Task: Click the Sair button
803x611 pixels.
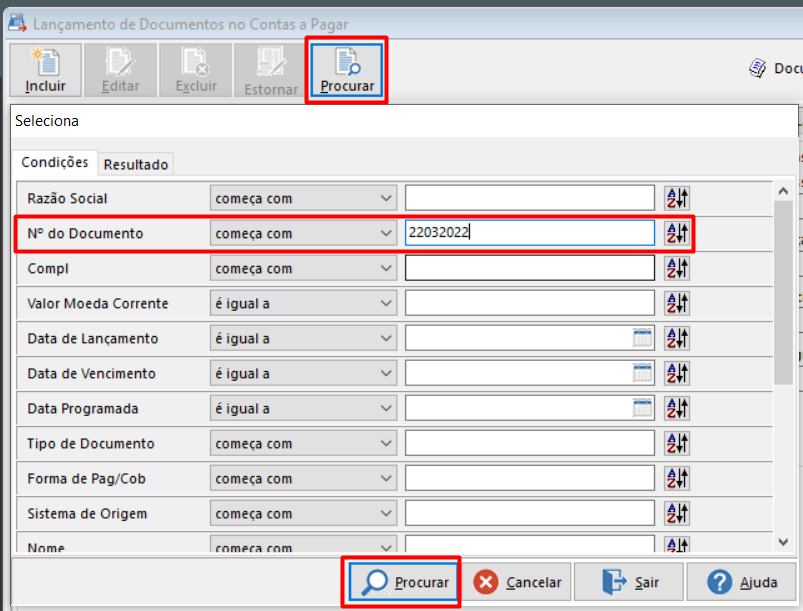Action: (629, 582)
